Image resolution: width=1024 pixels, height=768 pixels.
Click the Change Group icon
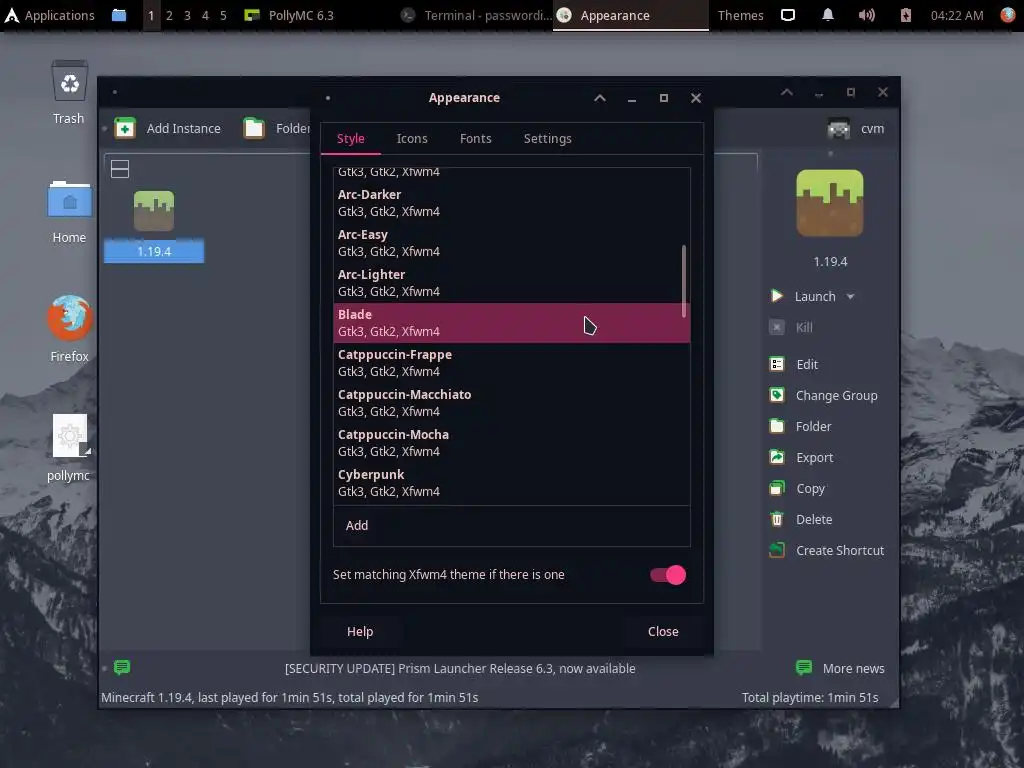click(x=776, y=395)
